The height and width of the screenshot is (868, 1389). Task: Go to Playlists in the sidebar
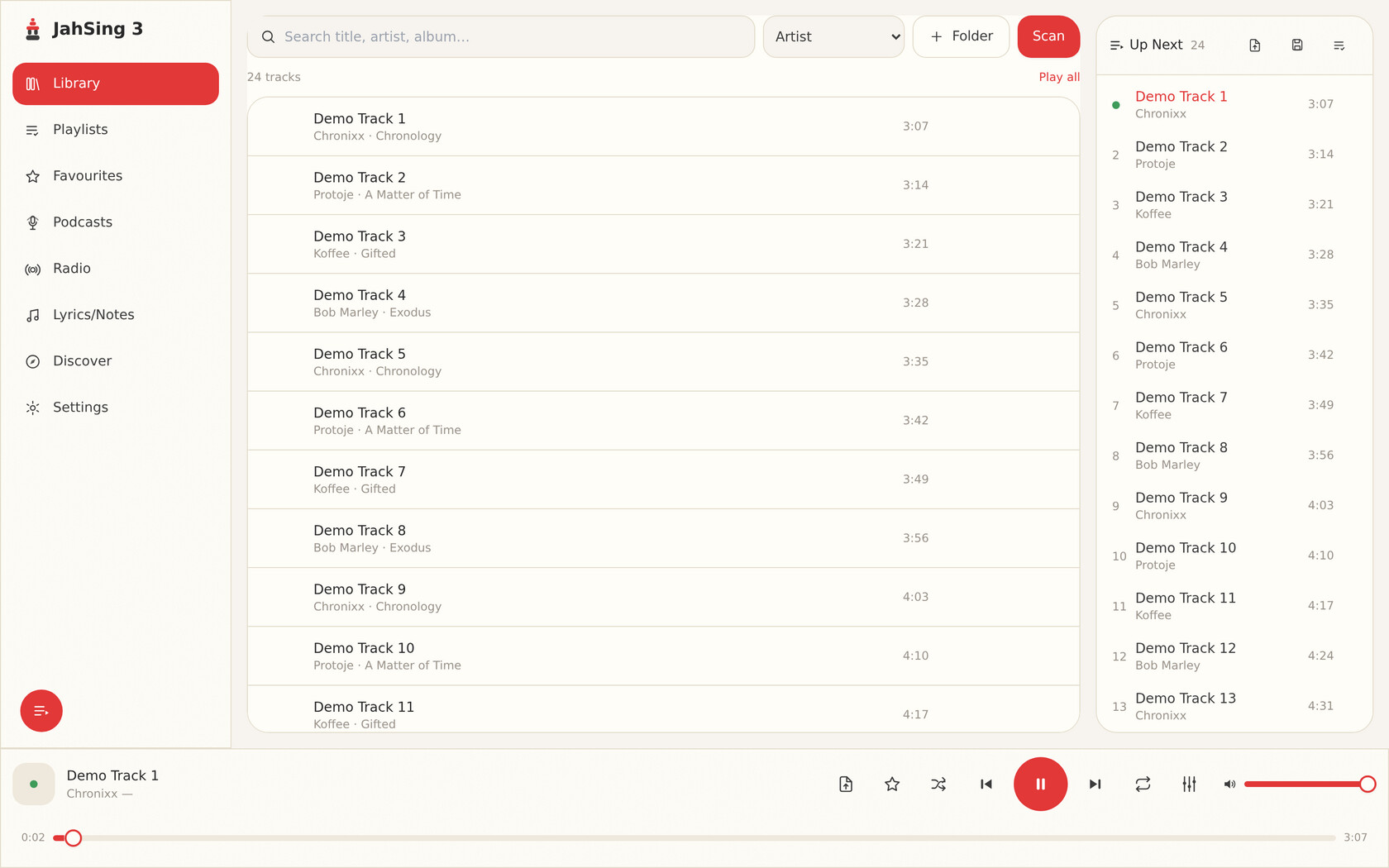pos(116,130)
